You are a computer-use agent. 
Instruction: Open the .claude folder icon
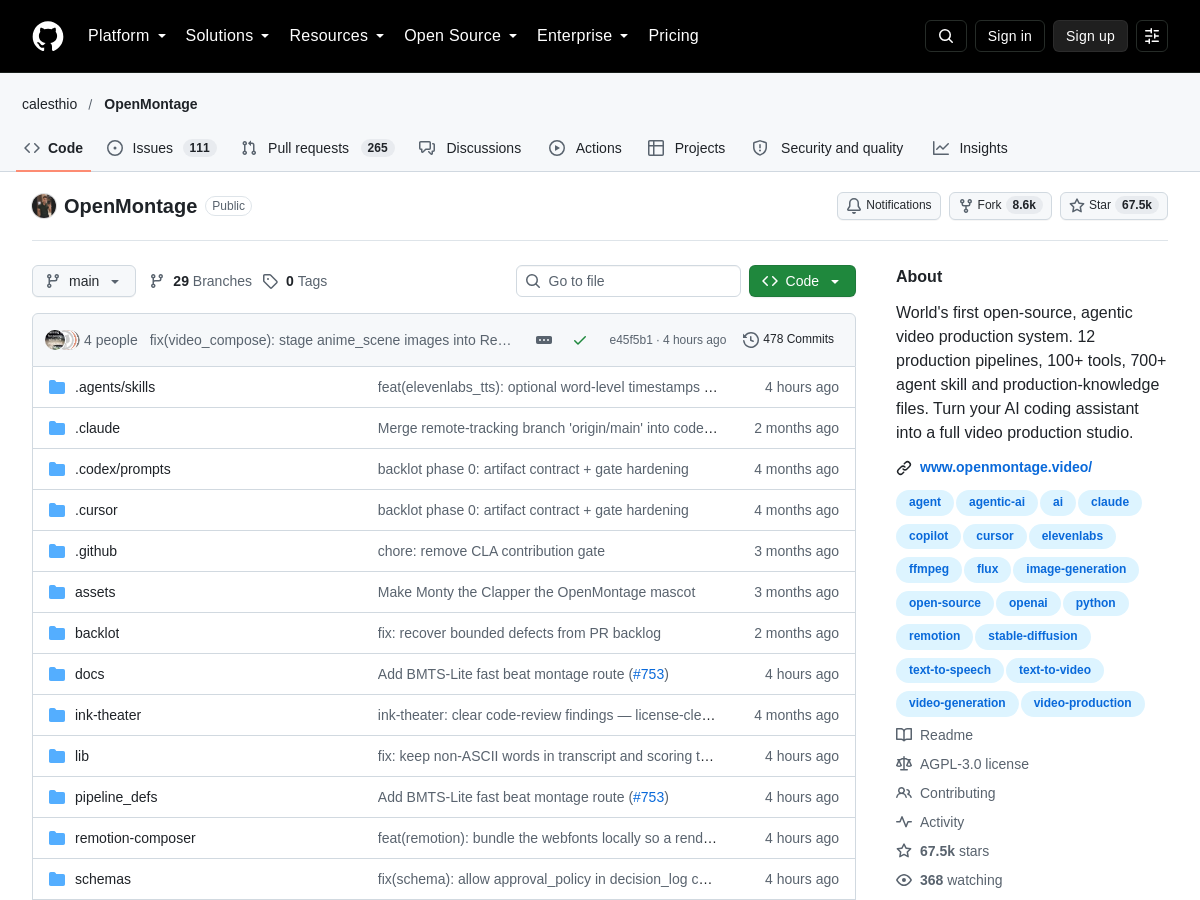click(x=57, y=428)
